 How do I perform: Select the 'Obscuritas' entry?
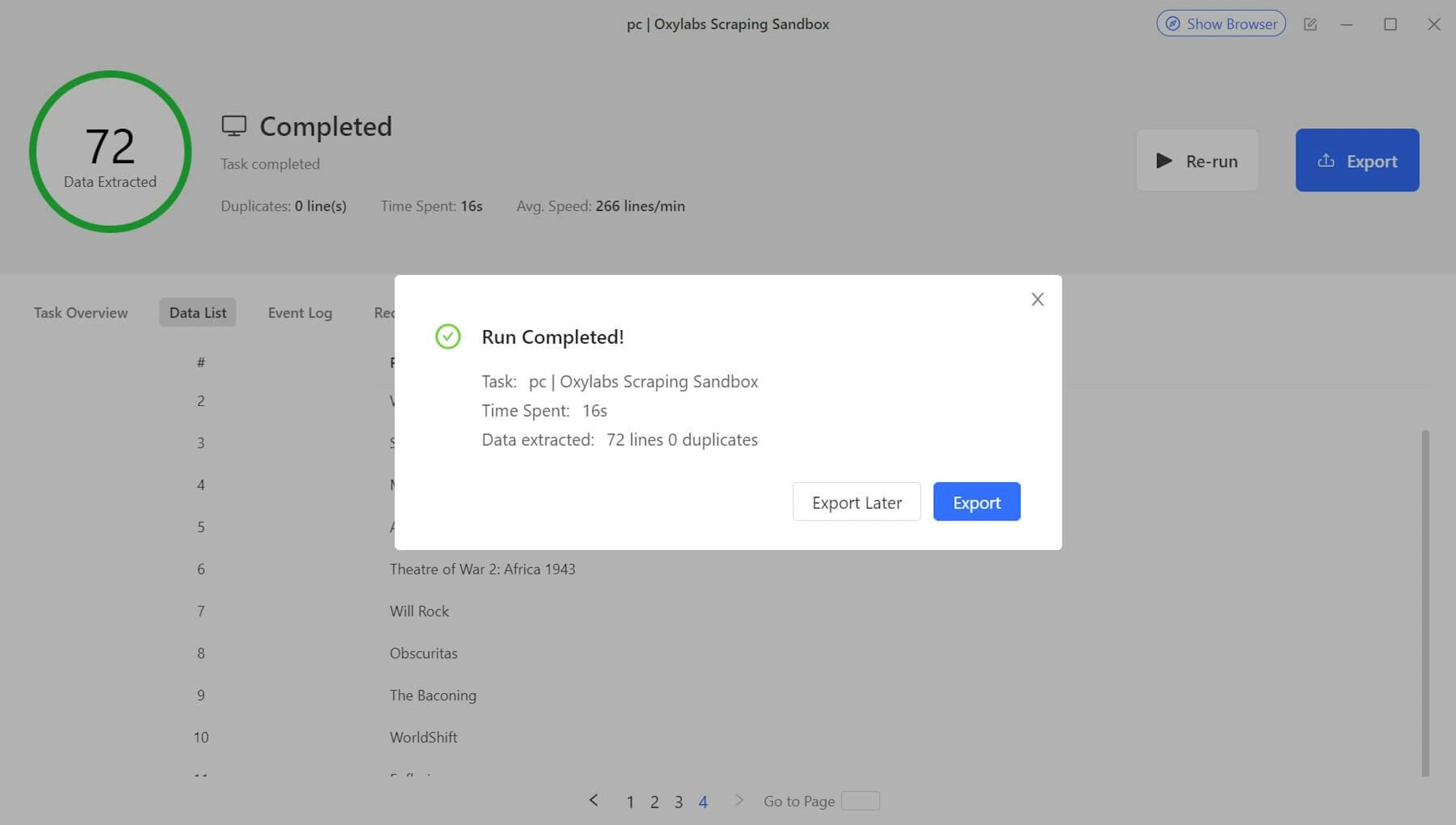pyautogui.click(x=423, y=653)
